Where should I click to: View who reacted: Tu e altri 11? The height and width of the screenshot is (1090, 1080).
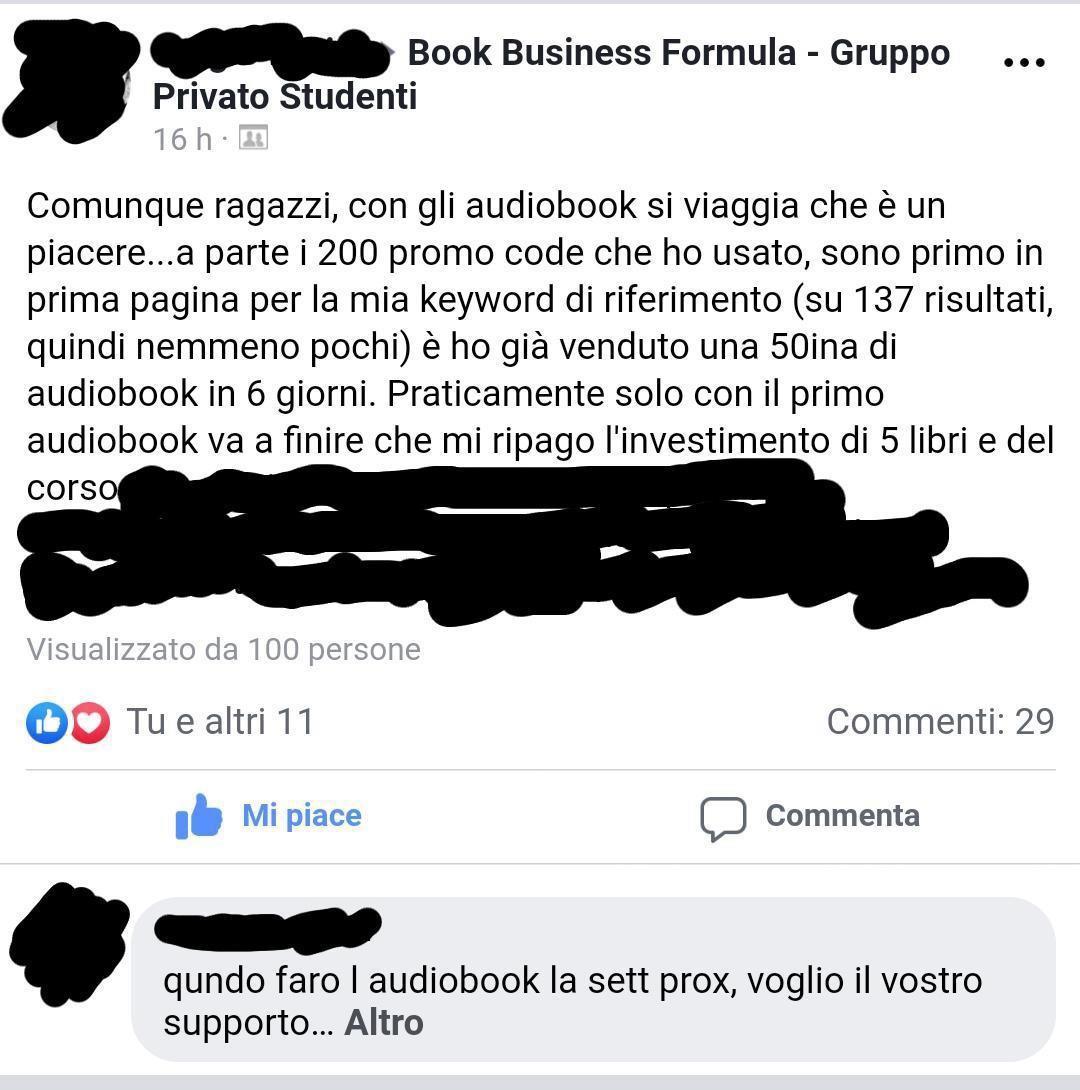click(x=220, y=722)
